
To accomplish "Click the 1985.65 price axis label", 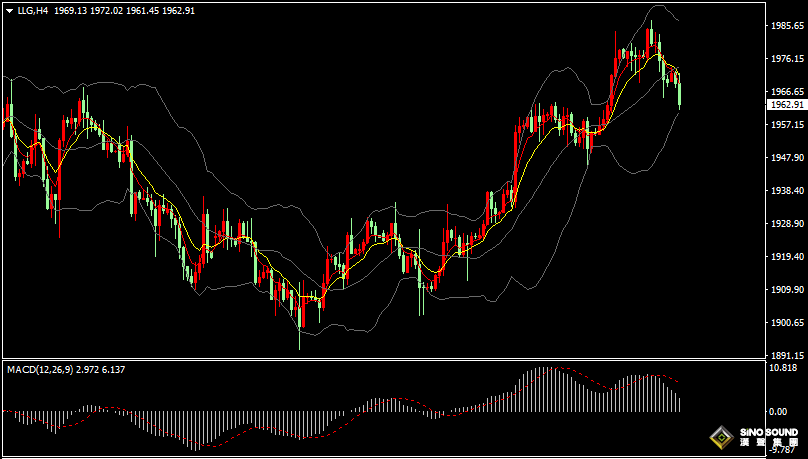I will tap(786, 26).
